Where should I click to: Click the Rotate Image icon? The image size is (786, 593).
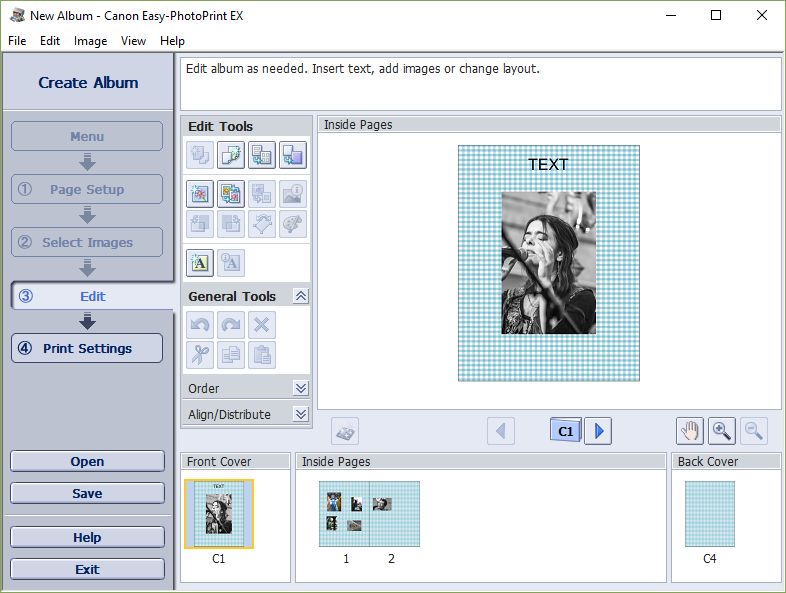262,224
